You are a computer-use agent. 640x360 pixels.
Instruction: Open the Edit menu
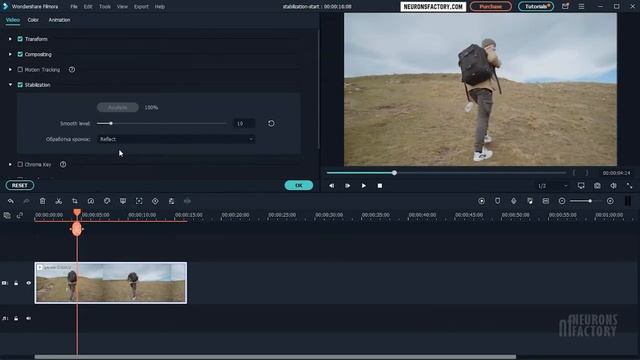[x=88, y=7]
